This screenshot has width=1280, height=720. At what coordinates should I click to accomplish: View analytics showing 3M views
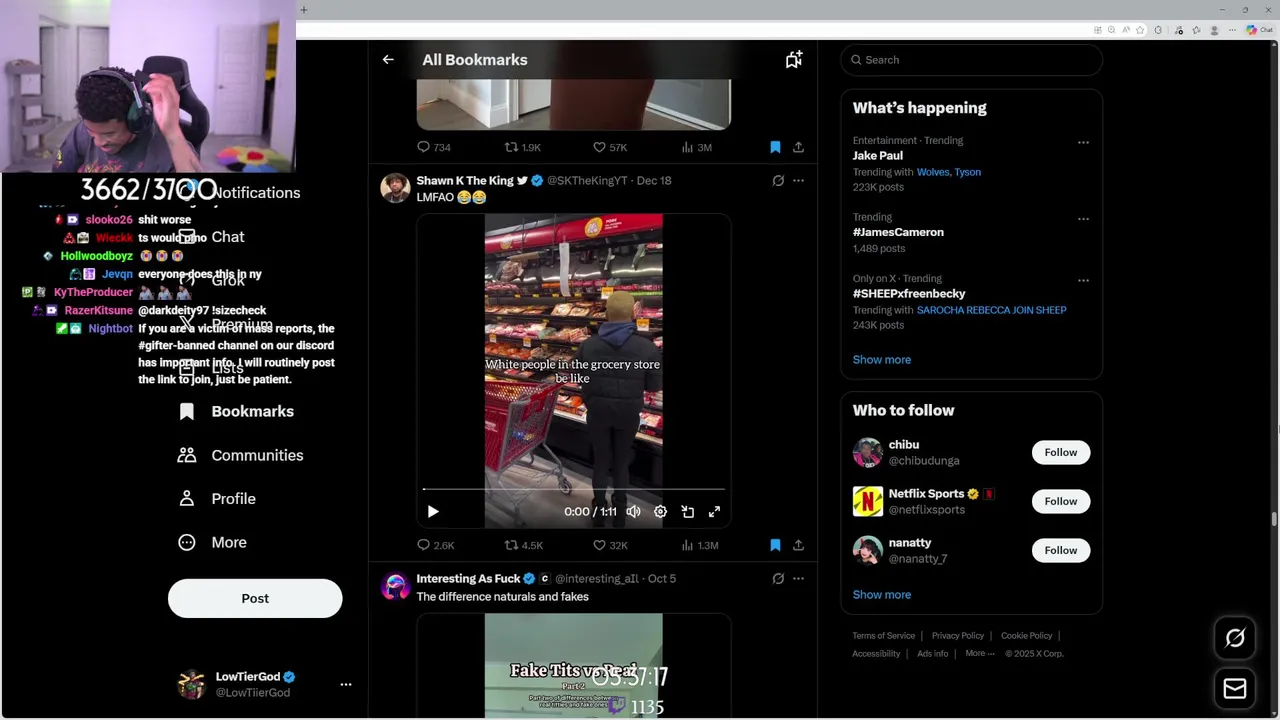click(696, 147)
